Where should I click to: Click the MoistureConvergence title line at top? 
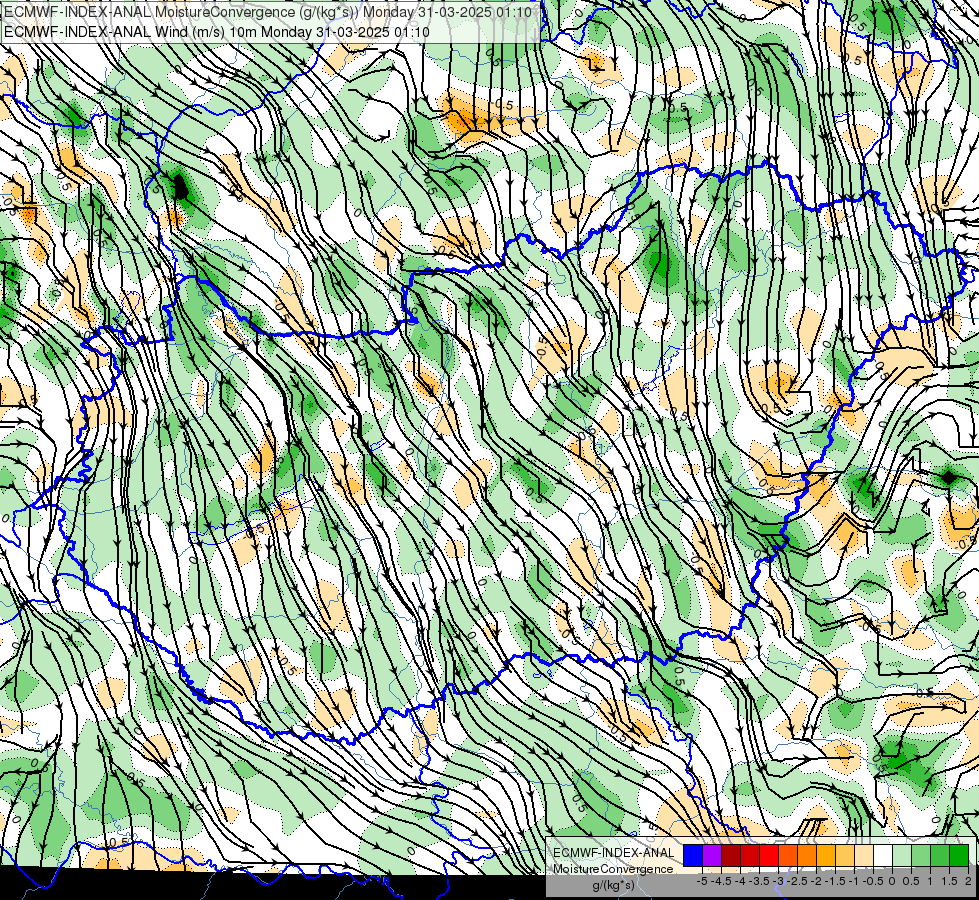(x=268, y=12)
